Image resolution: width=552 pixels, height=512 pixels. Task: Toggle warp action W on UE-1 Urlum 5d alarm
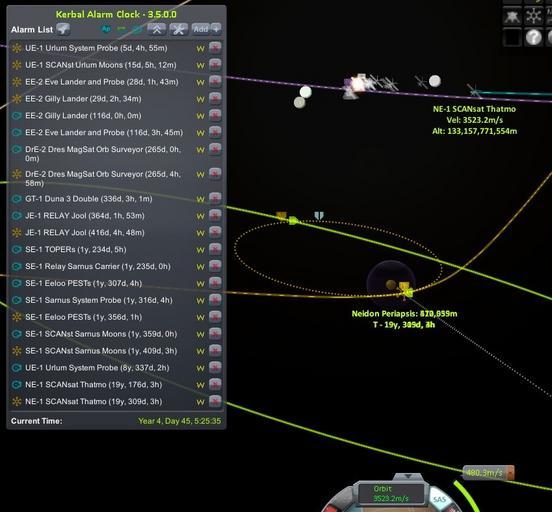click(200, 49)
